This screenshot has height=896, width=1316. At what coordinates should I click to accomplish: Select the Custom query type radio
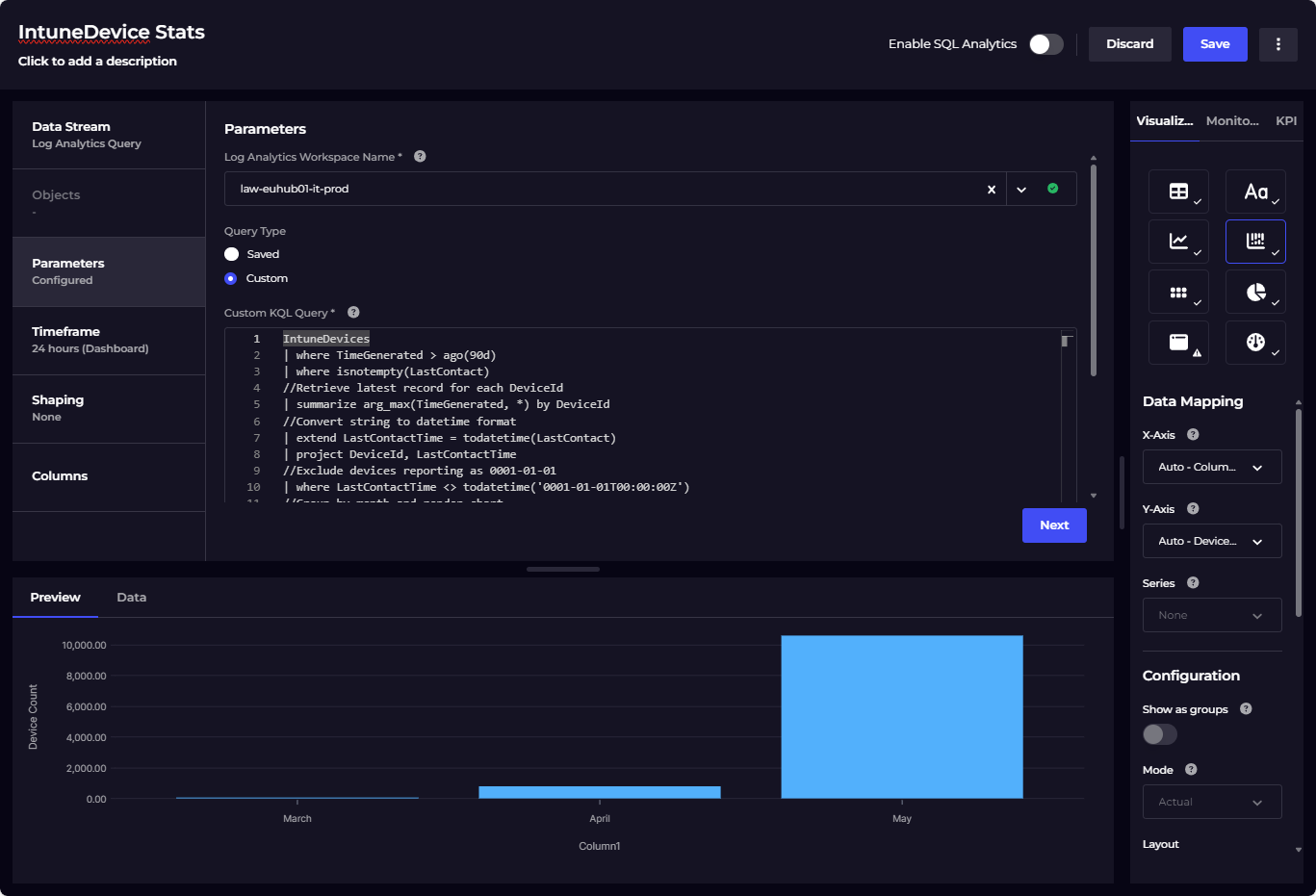[x=231, y=278]
